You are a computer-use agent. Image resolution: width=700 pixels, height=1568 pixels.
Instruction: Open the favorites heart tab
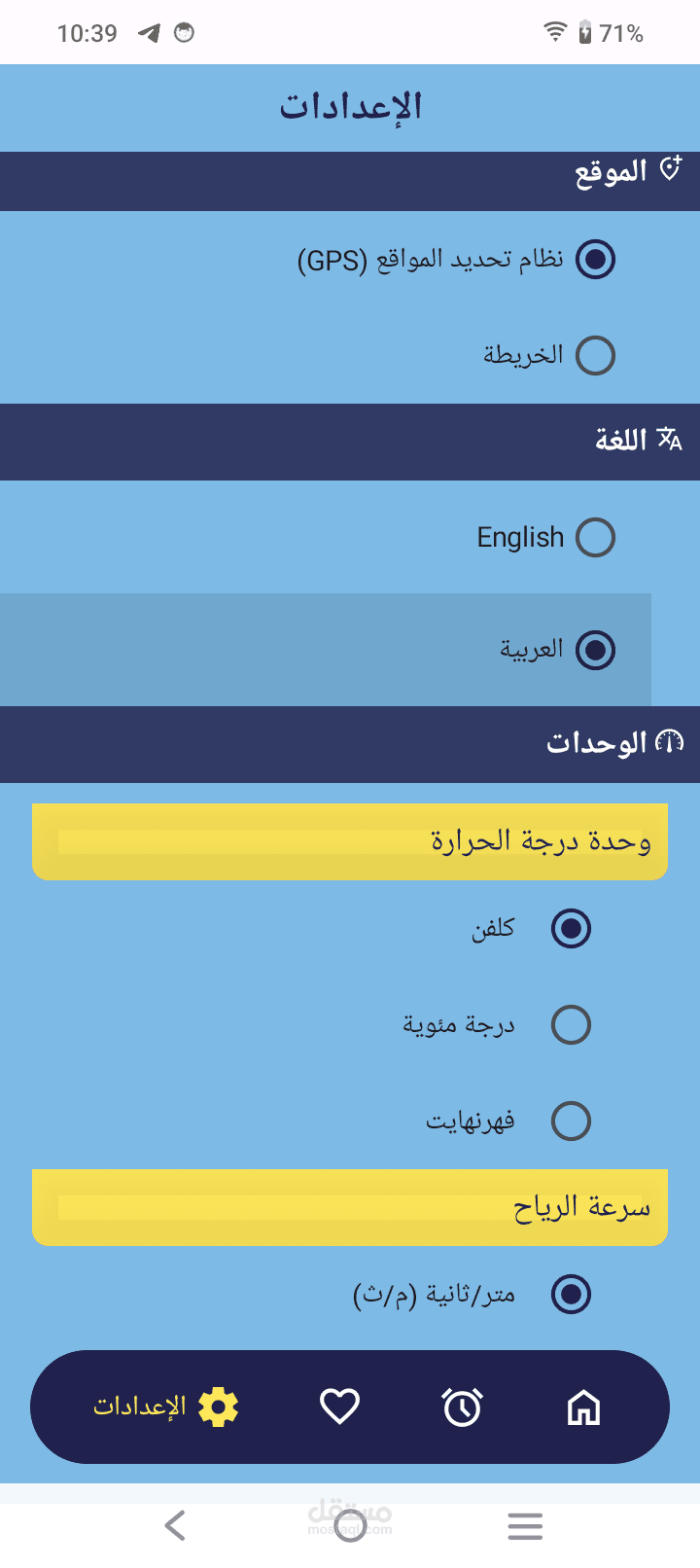coord(340,1407)
